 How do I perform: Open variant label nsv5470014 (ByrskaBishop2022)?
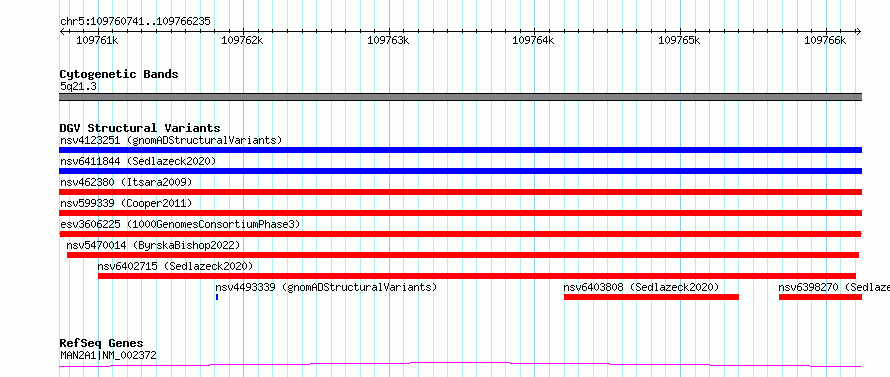pyautogui.click(x=153, y=245)
